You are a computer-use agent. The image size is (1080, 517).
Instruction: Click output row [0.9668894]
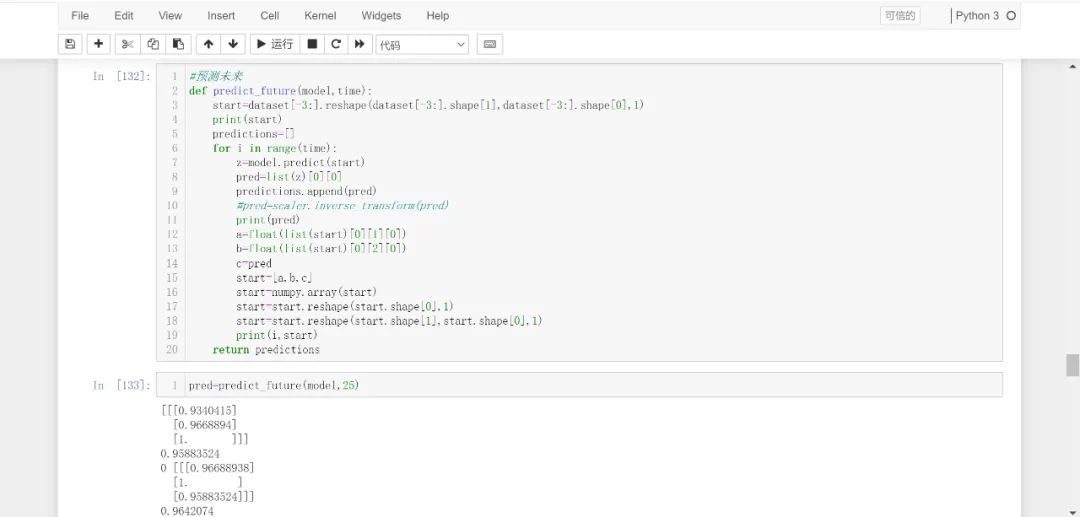[x=205, y=425]
